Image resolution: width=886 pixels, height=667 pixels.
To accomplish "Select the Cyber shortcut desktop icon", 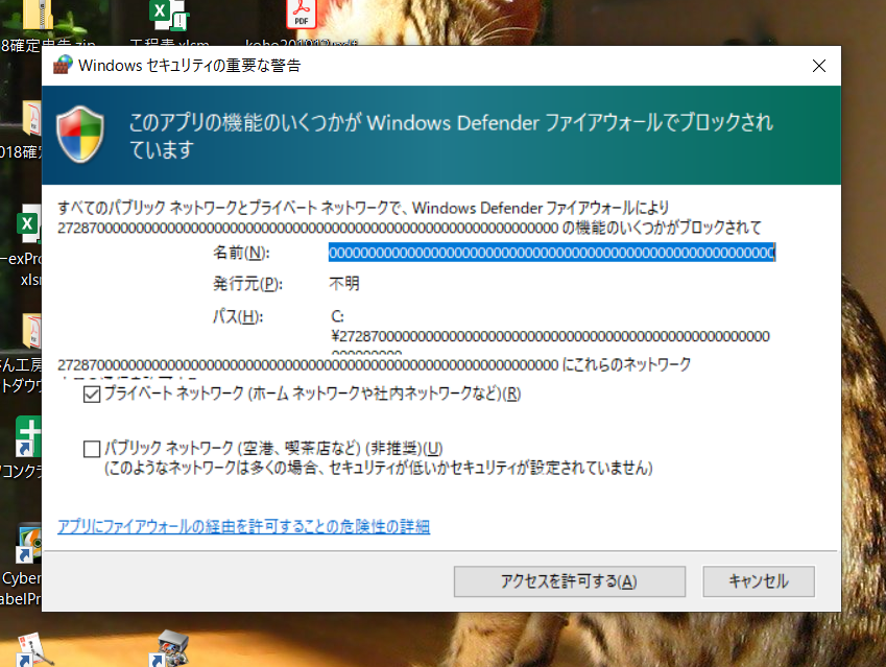I will pos(28,544).
